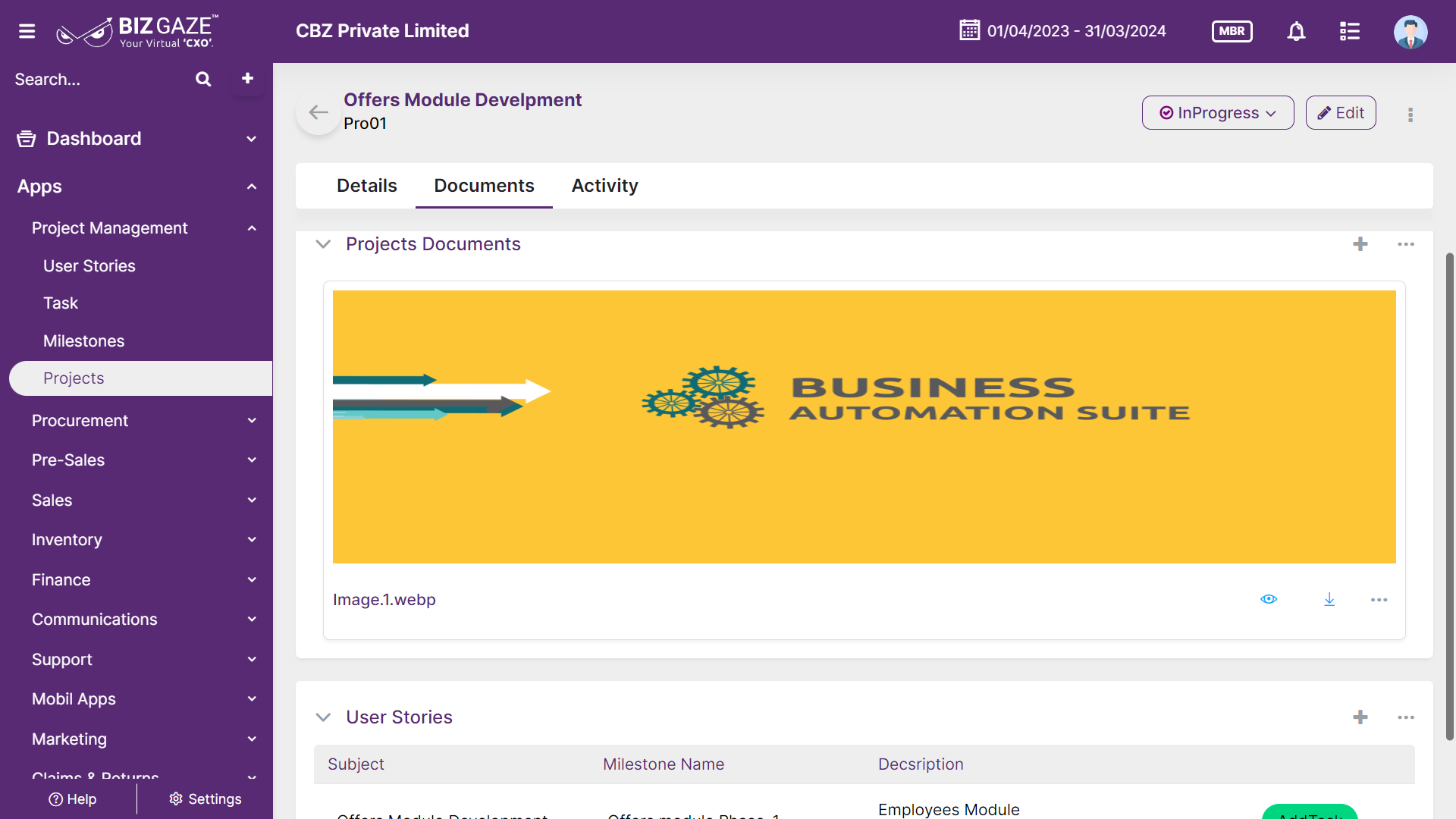Collapse the User Stories section
The image size is (1456, 819).
(x=323, y=717)
